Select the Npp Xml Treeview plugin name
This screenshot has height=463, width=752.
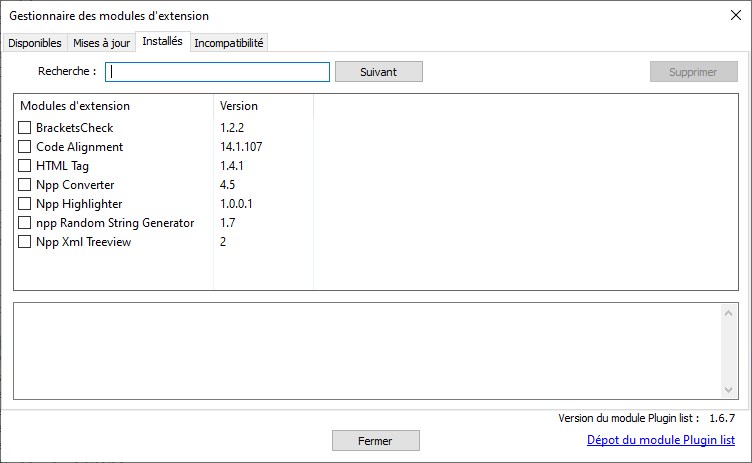point(83,242)
